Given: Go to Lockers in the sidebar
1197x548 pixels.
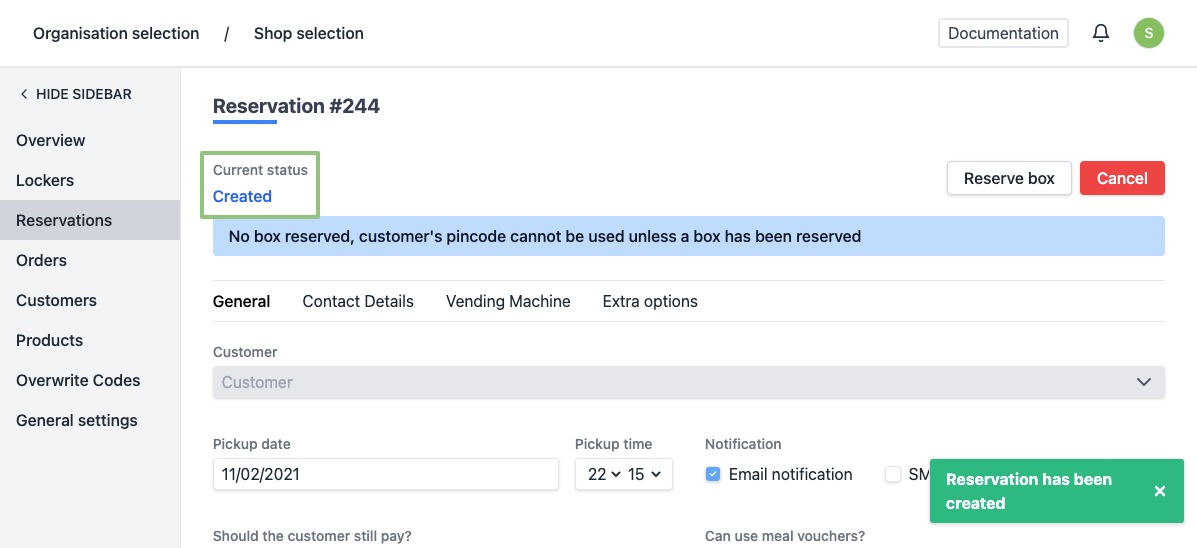Looking at the screenshot, I should (x=45, y=180).
